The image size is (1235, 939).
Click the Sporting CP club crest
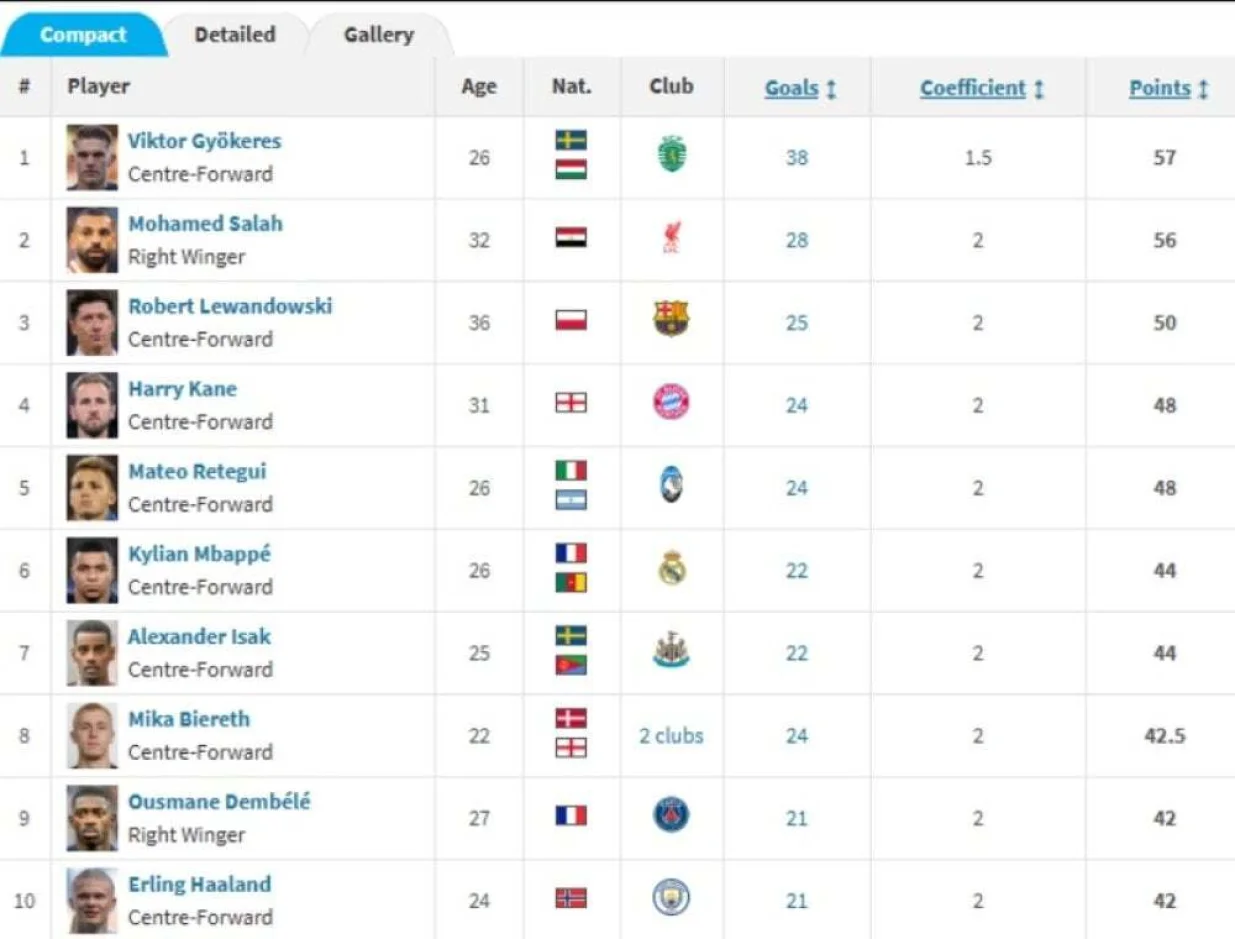[x=671, y=155]
